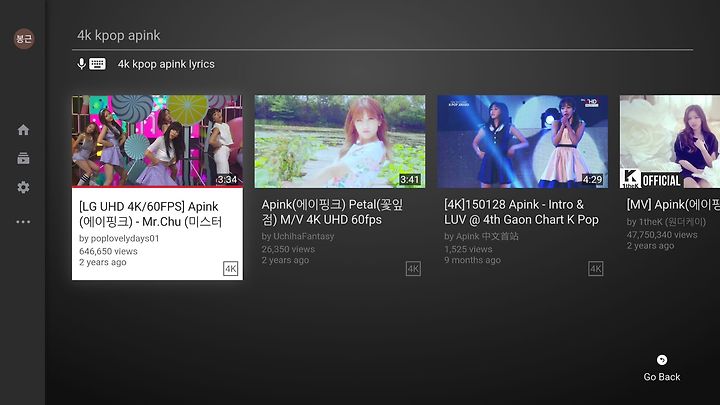Click the 3:41 duration label
The height and width of the screenshot is (405, 720).
(x=410, y=180)
